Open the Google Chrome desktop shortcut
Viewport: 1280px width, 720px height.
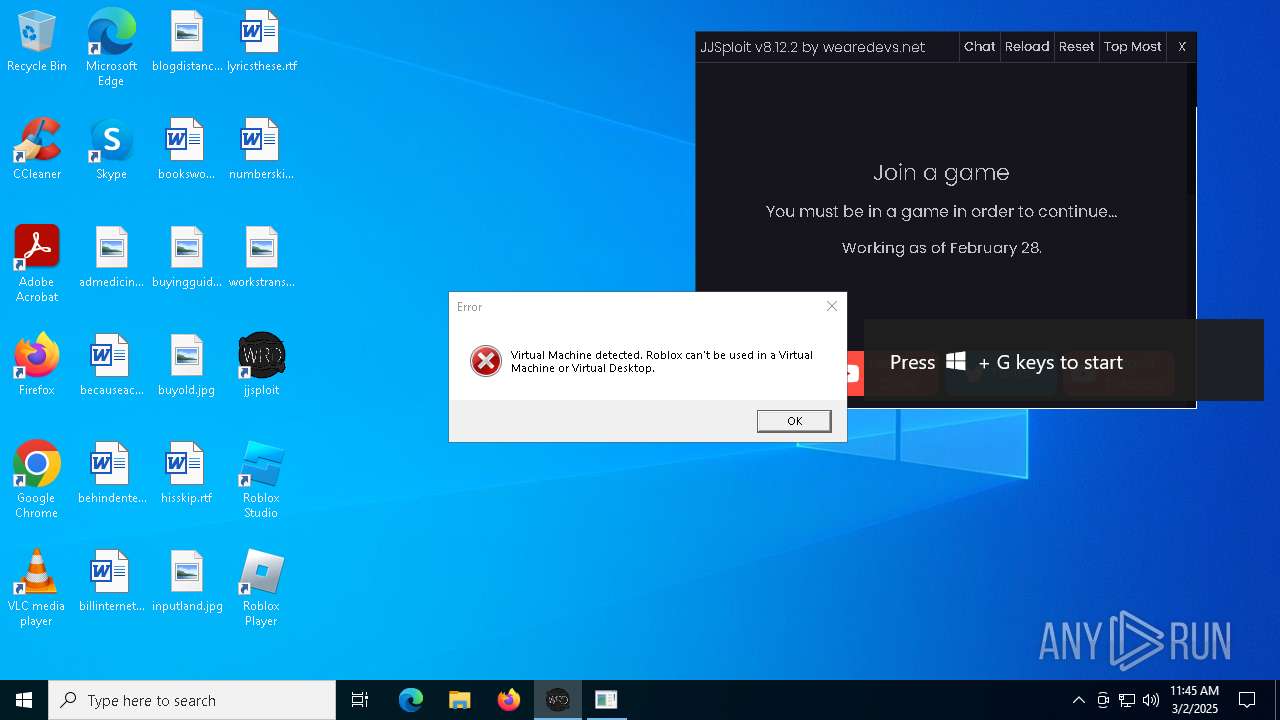pyautogui.click(x=37, y=480)
